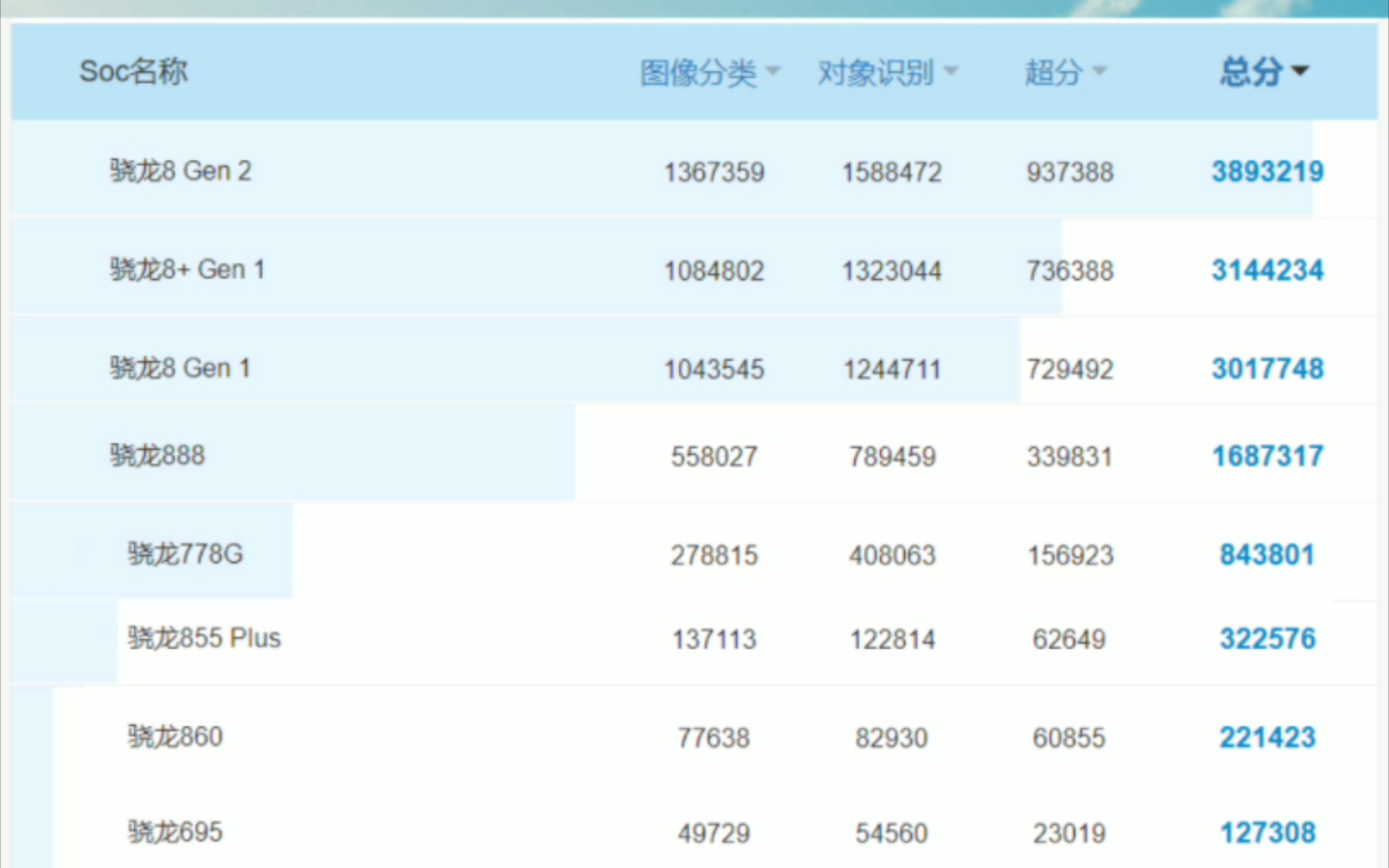Click object recognition value 1244711
Screen dimensions: 1389x868
pyautogui.click(x=891, y=370)
